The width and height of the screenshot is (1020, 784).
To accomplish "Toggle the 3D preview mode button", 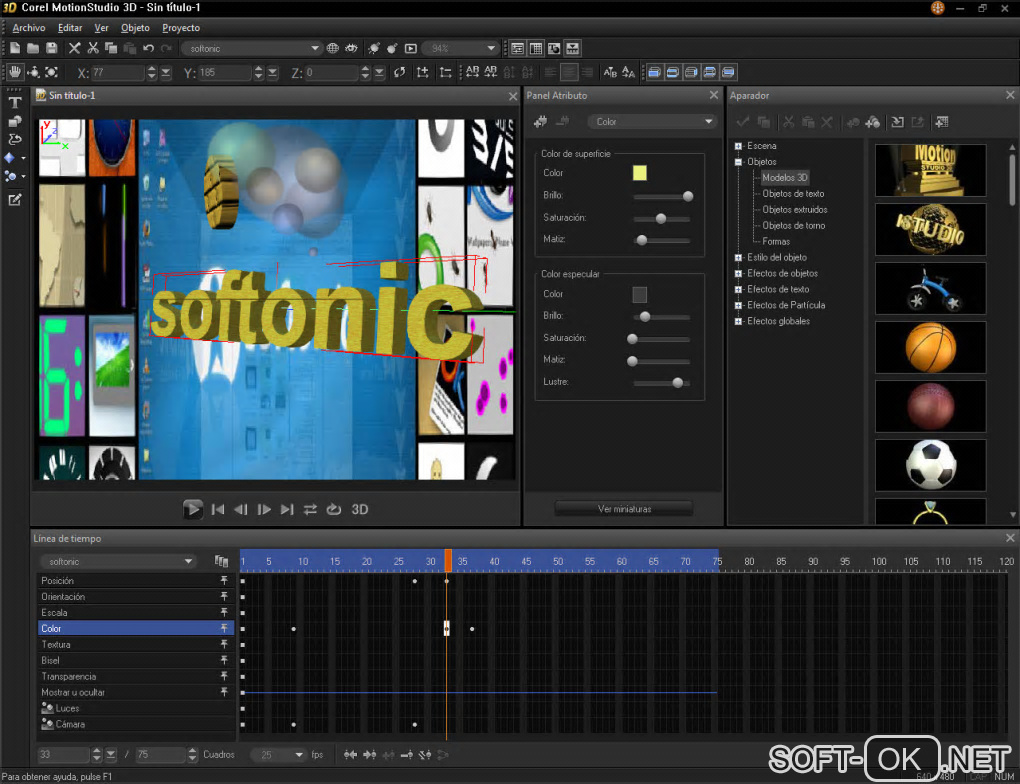I will [x=360, y=509].
